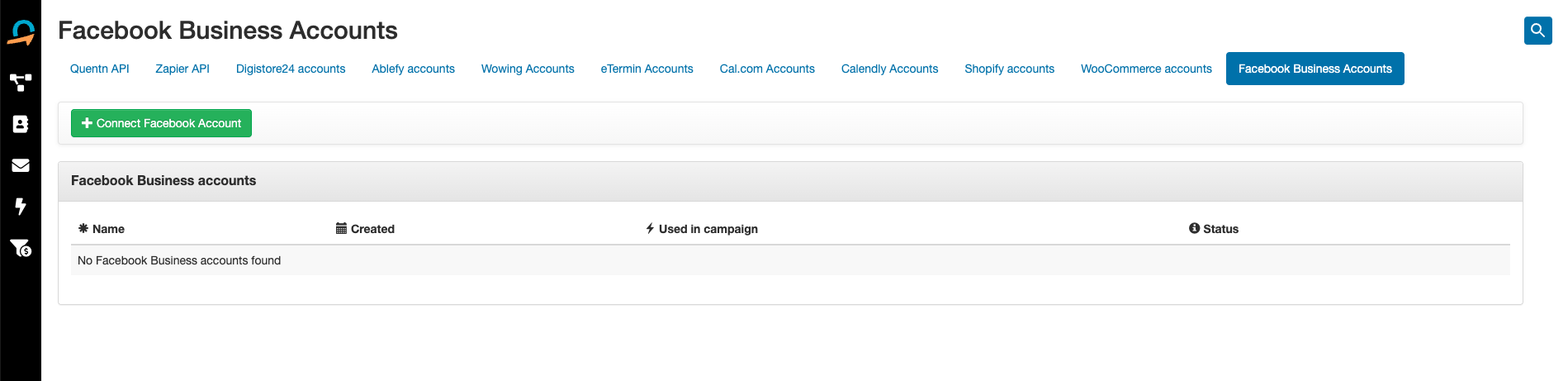Switch to the Zapier API tab
This screenshot has width=1568, height=381.
(x=182, y=69)
